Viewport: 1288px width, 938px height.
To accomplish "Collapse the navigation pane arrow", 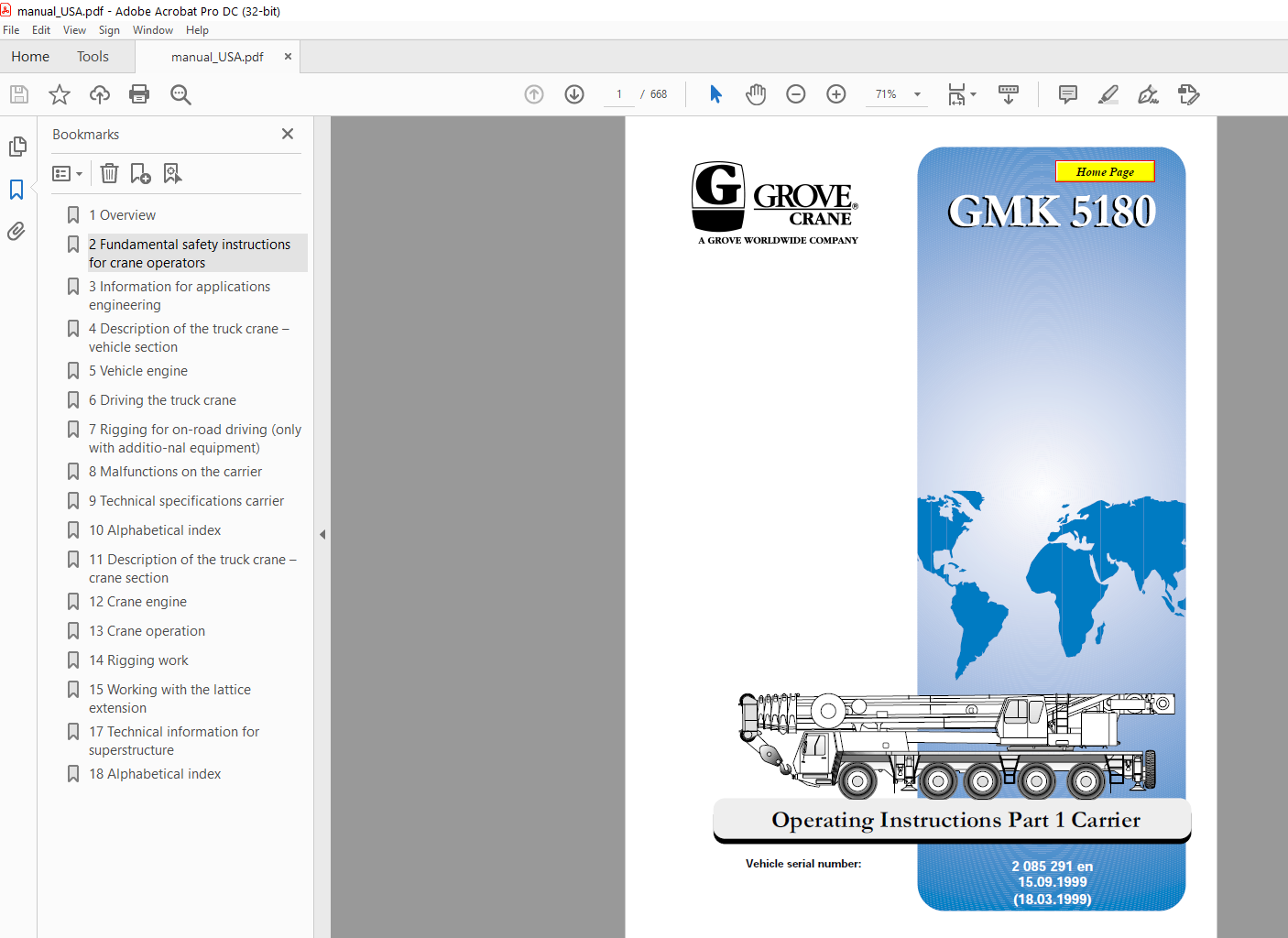I will click(x=322, y=534).
